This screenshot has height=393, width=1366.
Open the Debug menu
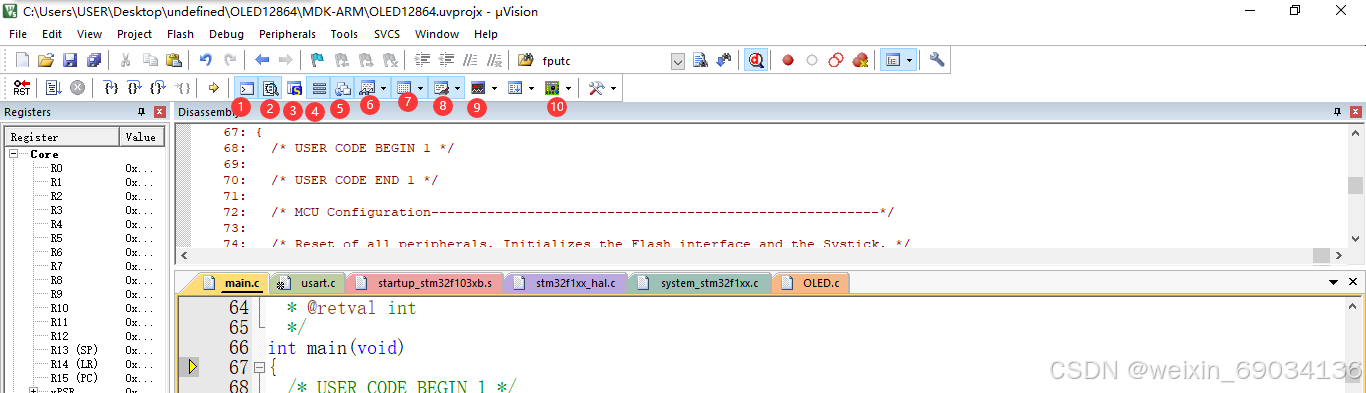pos(226,34)
